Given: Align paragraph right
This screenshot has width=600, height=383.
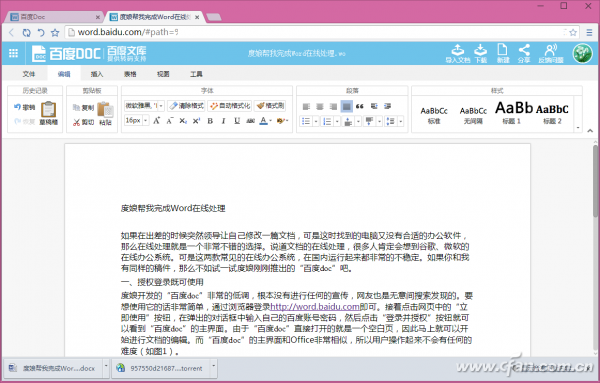Looking at the screenshot, I should pos(333,106).
